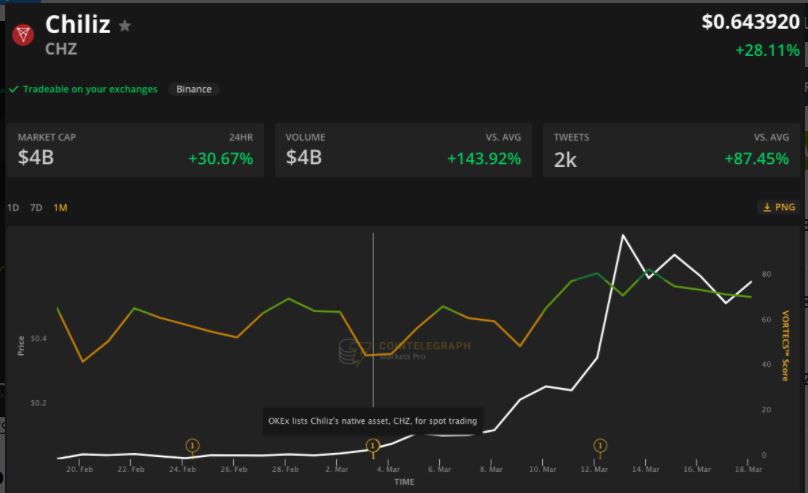Click the VORTECS Score axis label
The height and width of the screenshot is (493, 808).
[786, 345]
